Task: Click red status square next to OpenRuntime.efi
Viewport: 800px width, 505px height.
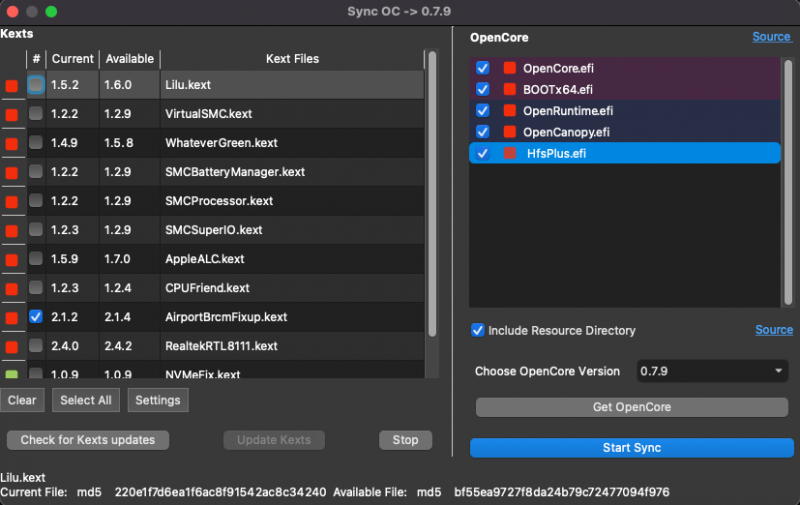Action: pos(509,110)
